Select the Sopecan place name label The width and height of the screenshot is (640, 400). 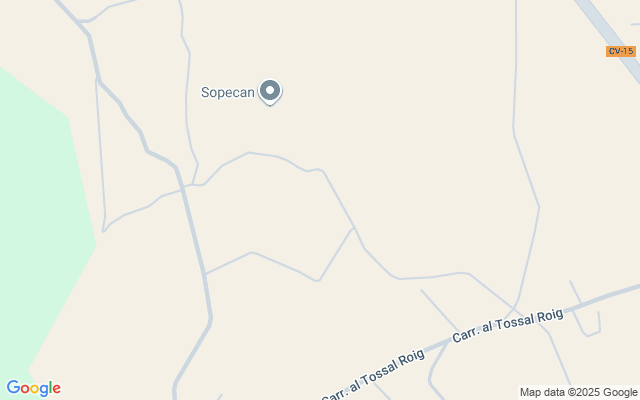tap(228, 92)
